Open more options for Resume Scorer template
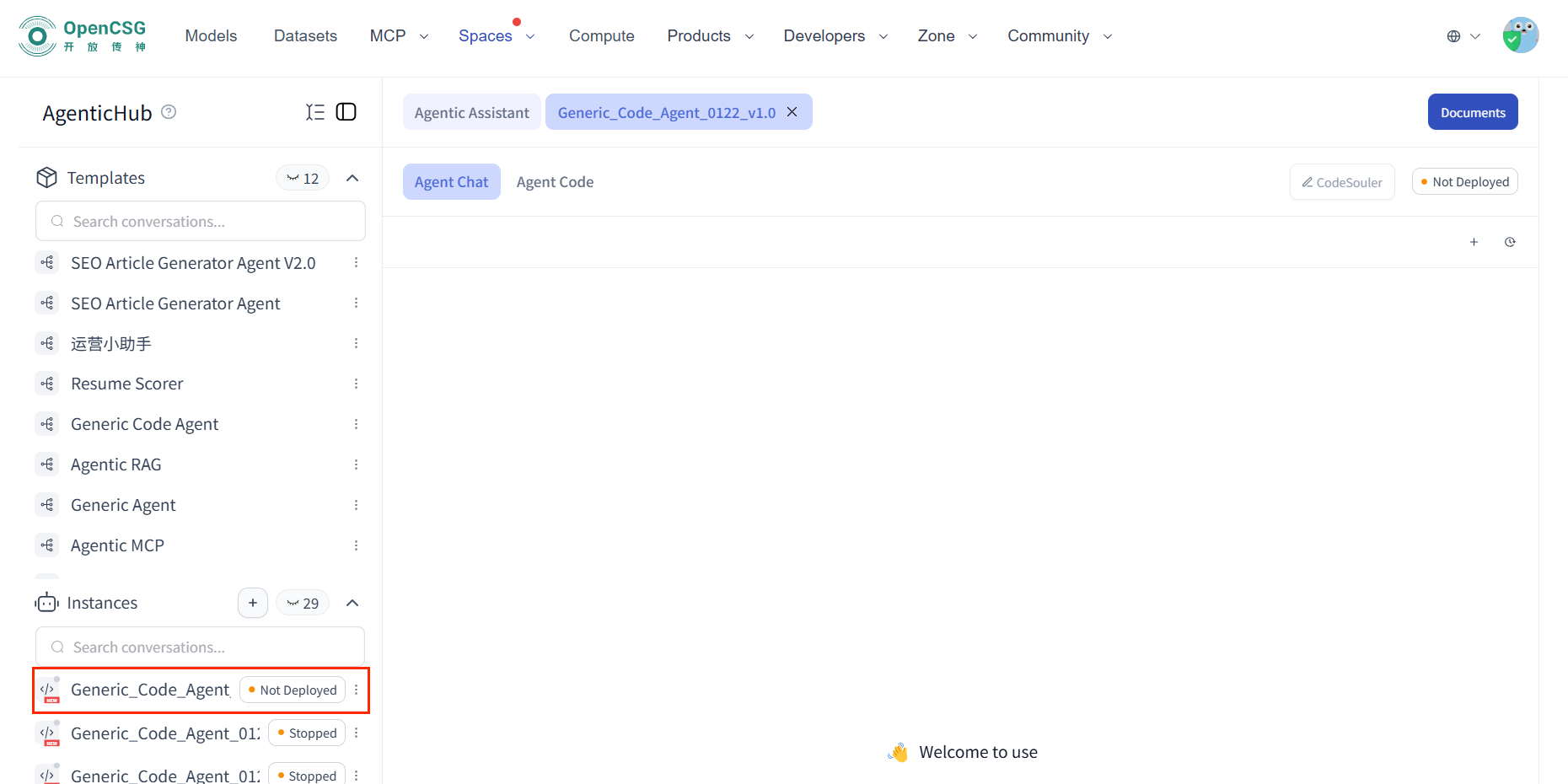The width and height of the screenshot is (1568, 784). tap(356, 384)
